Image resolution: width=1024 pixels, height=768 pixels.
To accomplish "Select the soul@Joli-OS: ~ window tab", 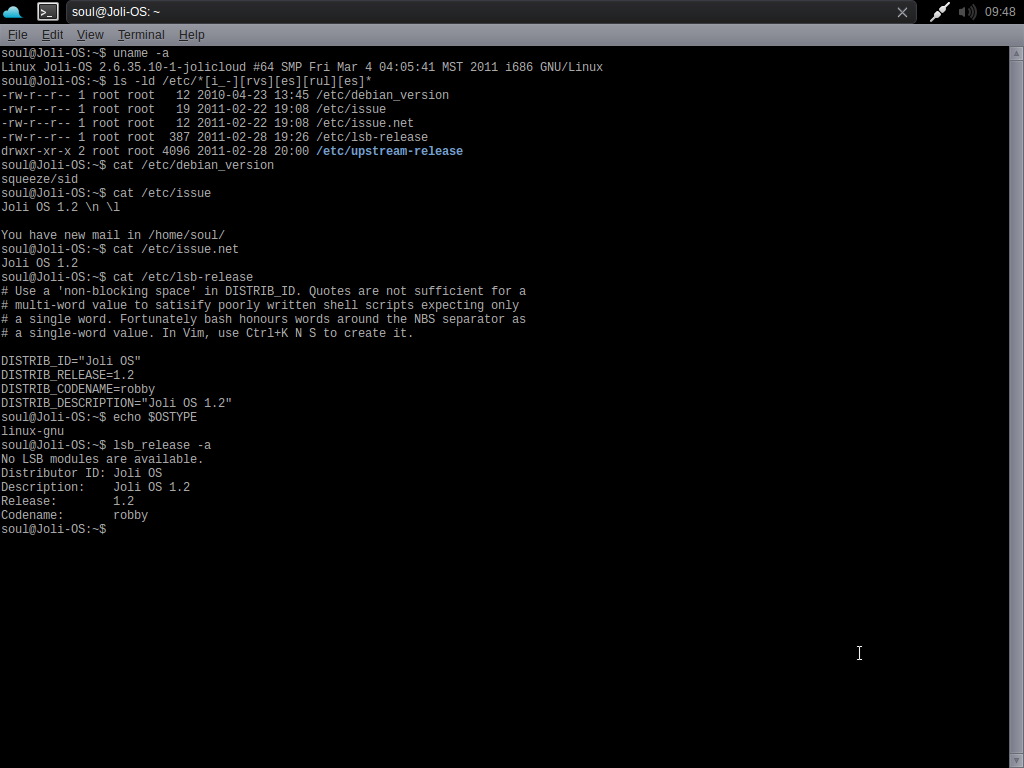I will click(491, 12).
